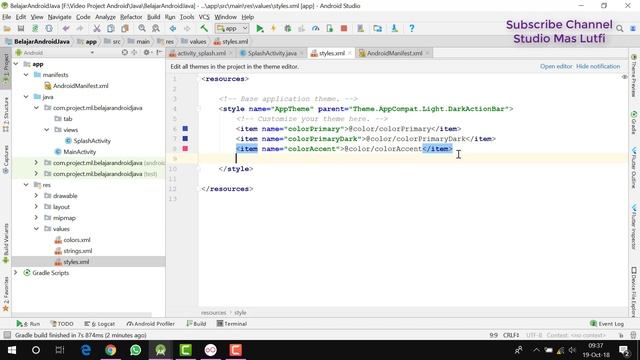The width and height of the screenshot is (640, 360).
Task: Click the Copy icon in toolbar
Action: (111, 29)
